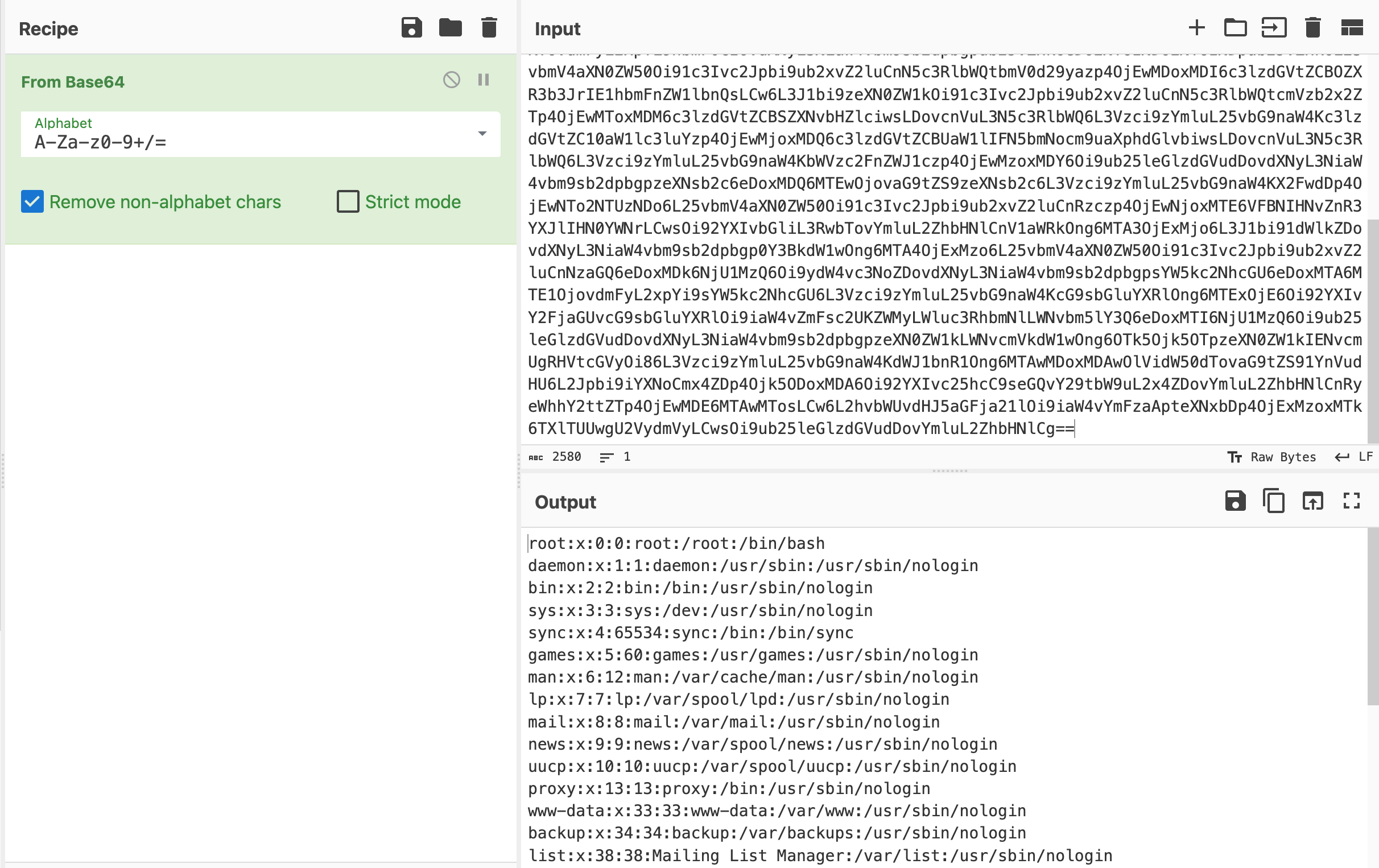
Task: Copy the raw output to the clipboard
Action: tap(1274, 501)
